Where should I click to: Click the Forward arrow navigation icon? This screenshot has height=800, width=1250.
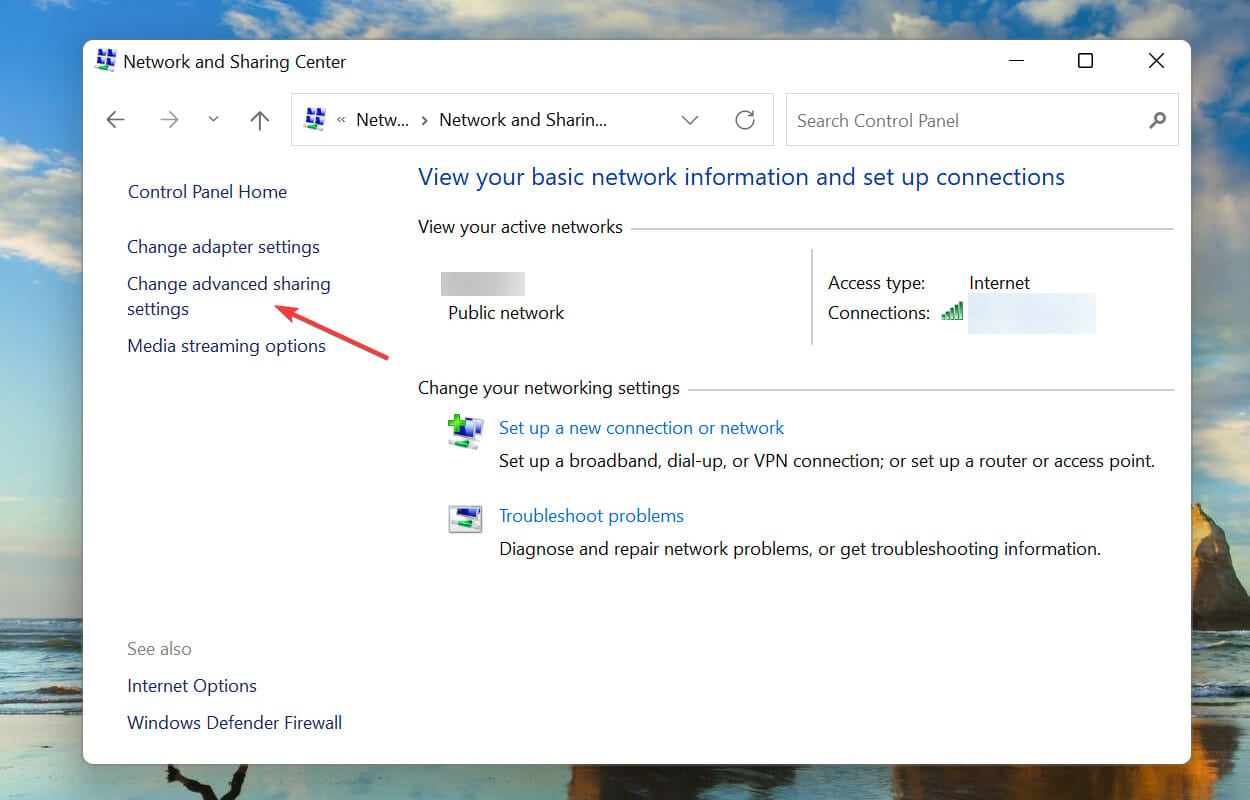coord(169,120)
